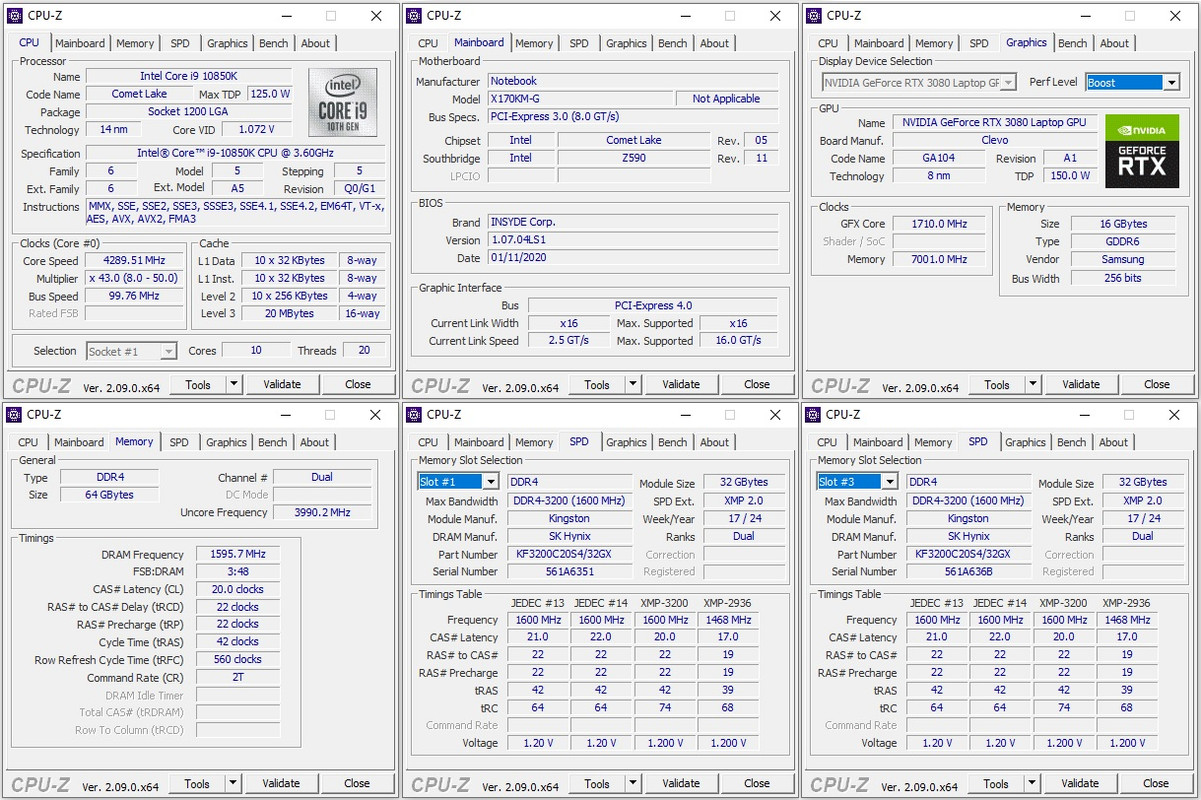This screenshot has width=1201, height=800.
Task: Click Validate in the Graphics window
Action: click(1081, 384)
